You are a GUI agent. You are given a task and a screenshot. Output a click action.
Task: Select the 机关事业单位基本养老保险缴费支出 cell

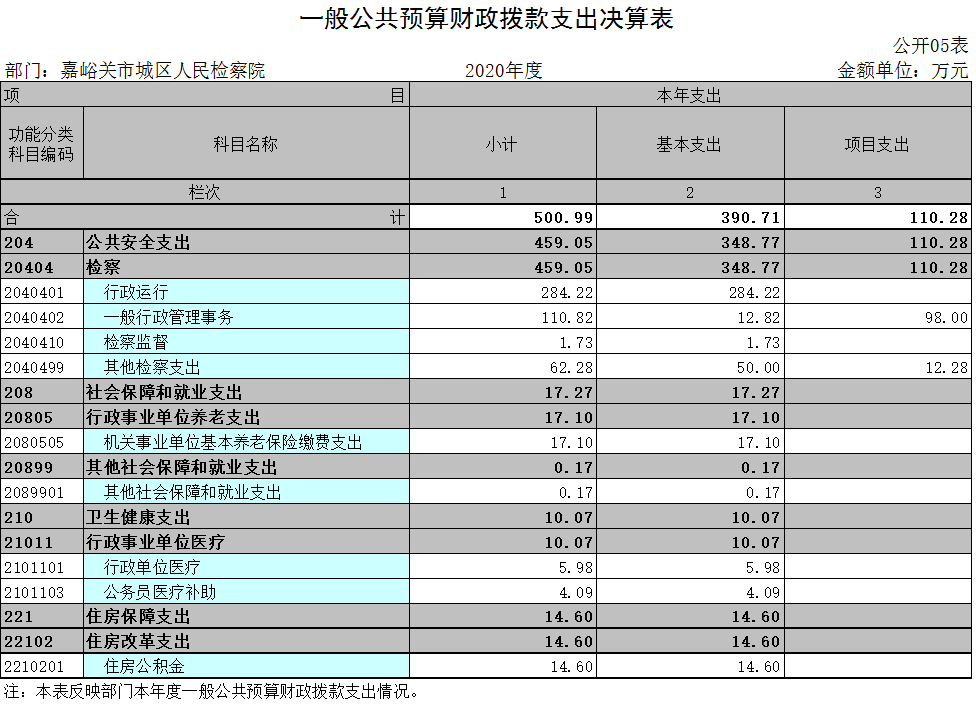point(246,442)
